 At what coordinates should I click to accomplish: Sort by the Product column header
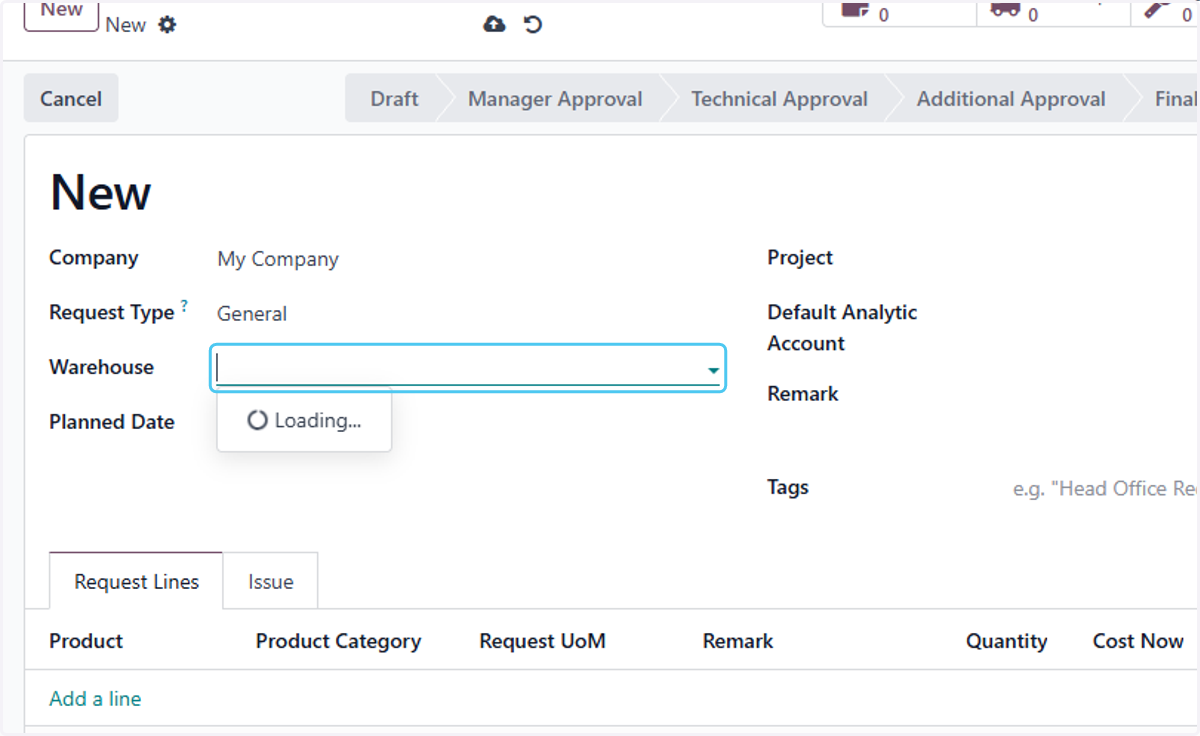click(86, 641)
